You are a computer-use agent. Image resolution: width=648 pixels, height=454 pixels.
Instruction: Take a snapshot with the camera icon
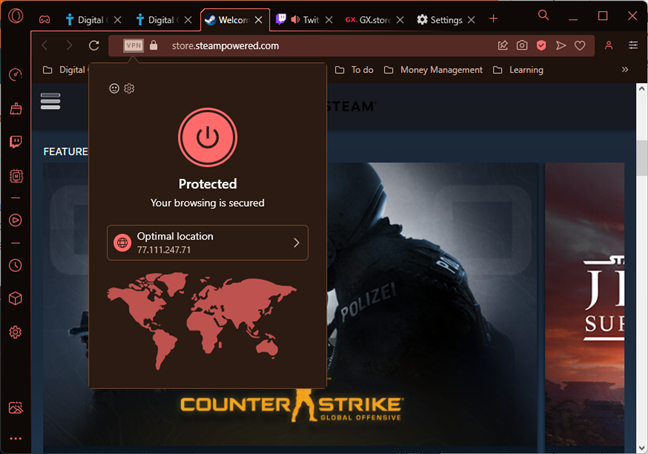[x=522, y=45]
